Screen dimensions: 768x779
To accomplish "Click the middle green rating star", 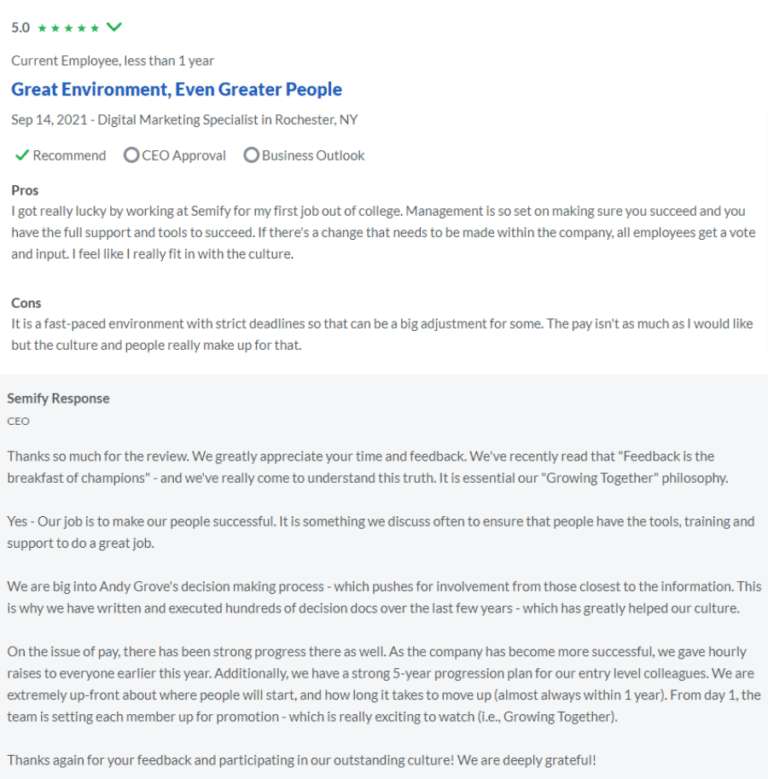I will pyautogui.click(x=69, y=28).
